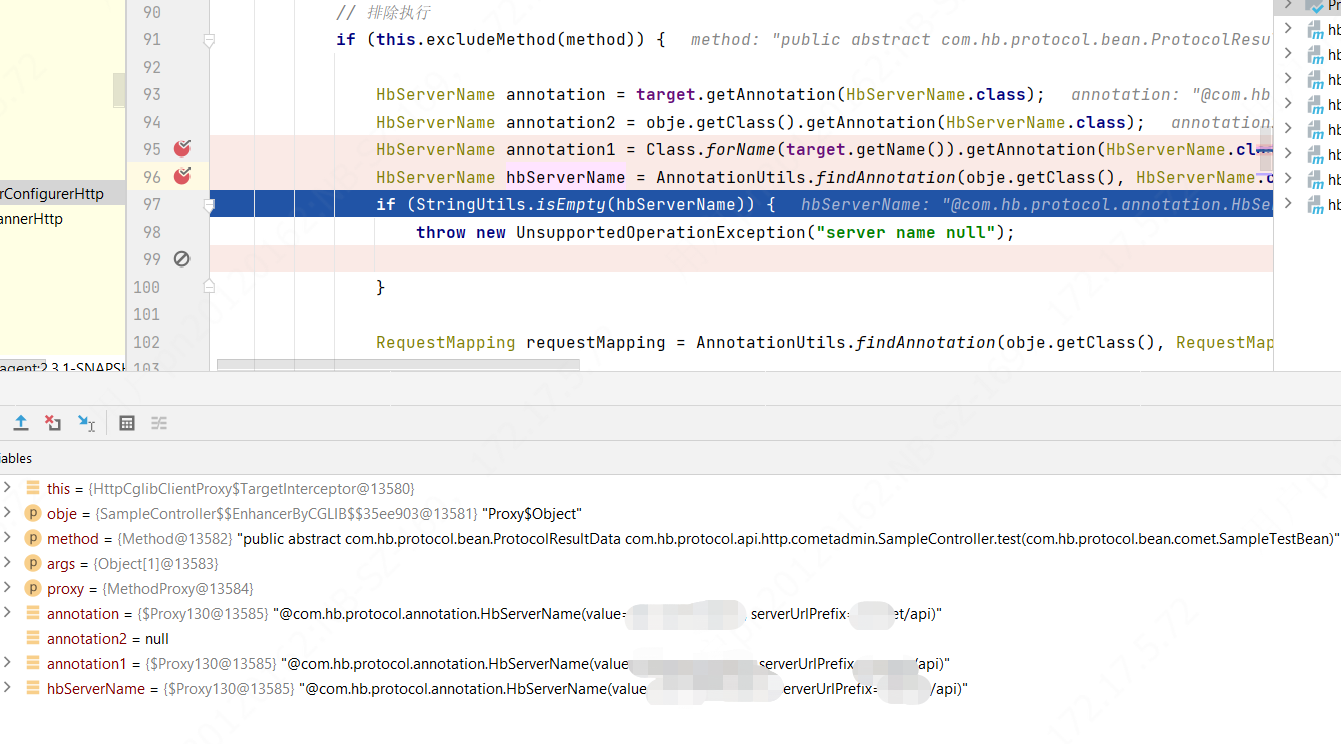Select the 'annerHttp' item in left panel
This screenshot has height=744, width=1341.
tap(32, 219)
